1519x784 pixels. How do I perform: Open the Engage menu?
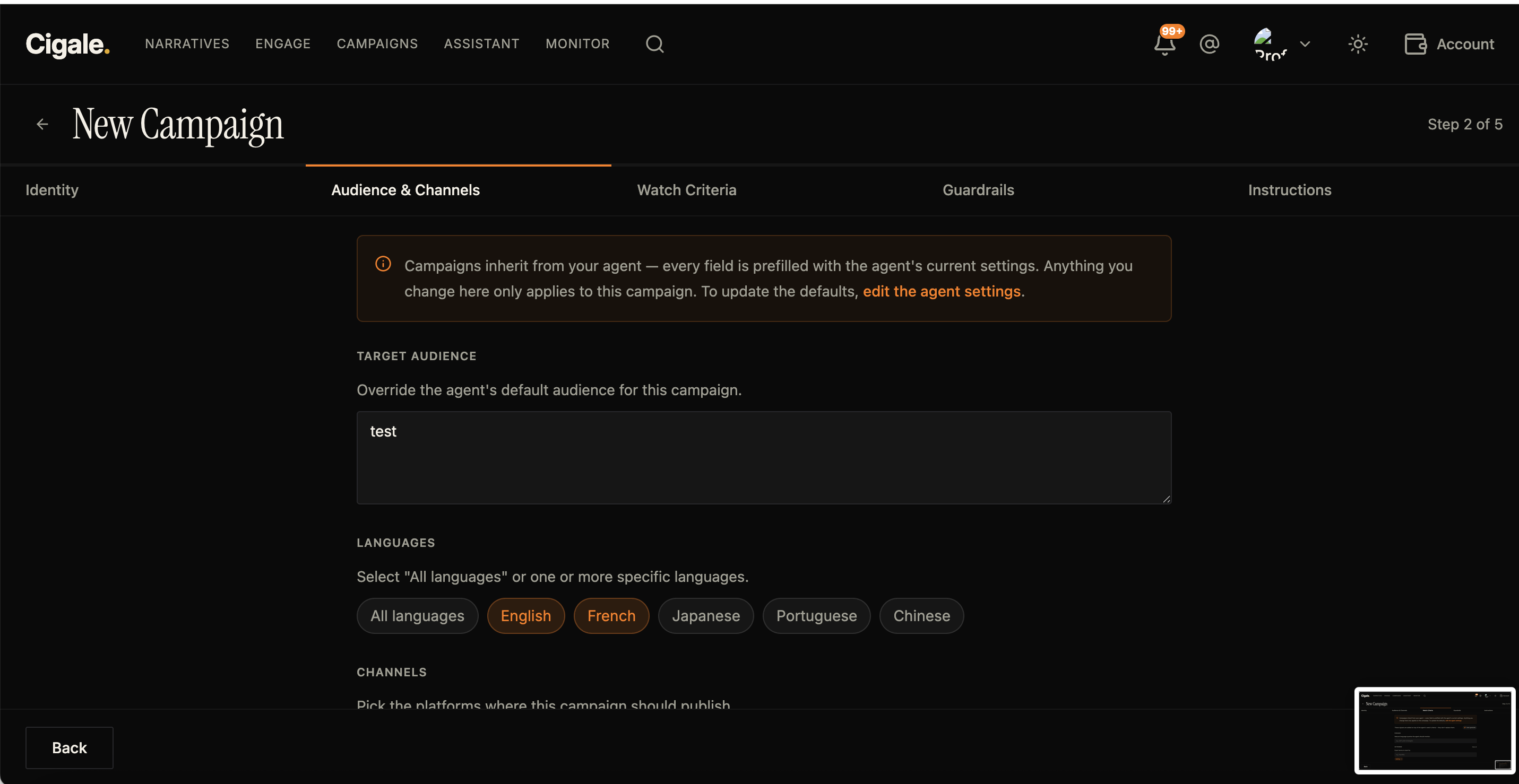pos(283,43)
